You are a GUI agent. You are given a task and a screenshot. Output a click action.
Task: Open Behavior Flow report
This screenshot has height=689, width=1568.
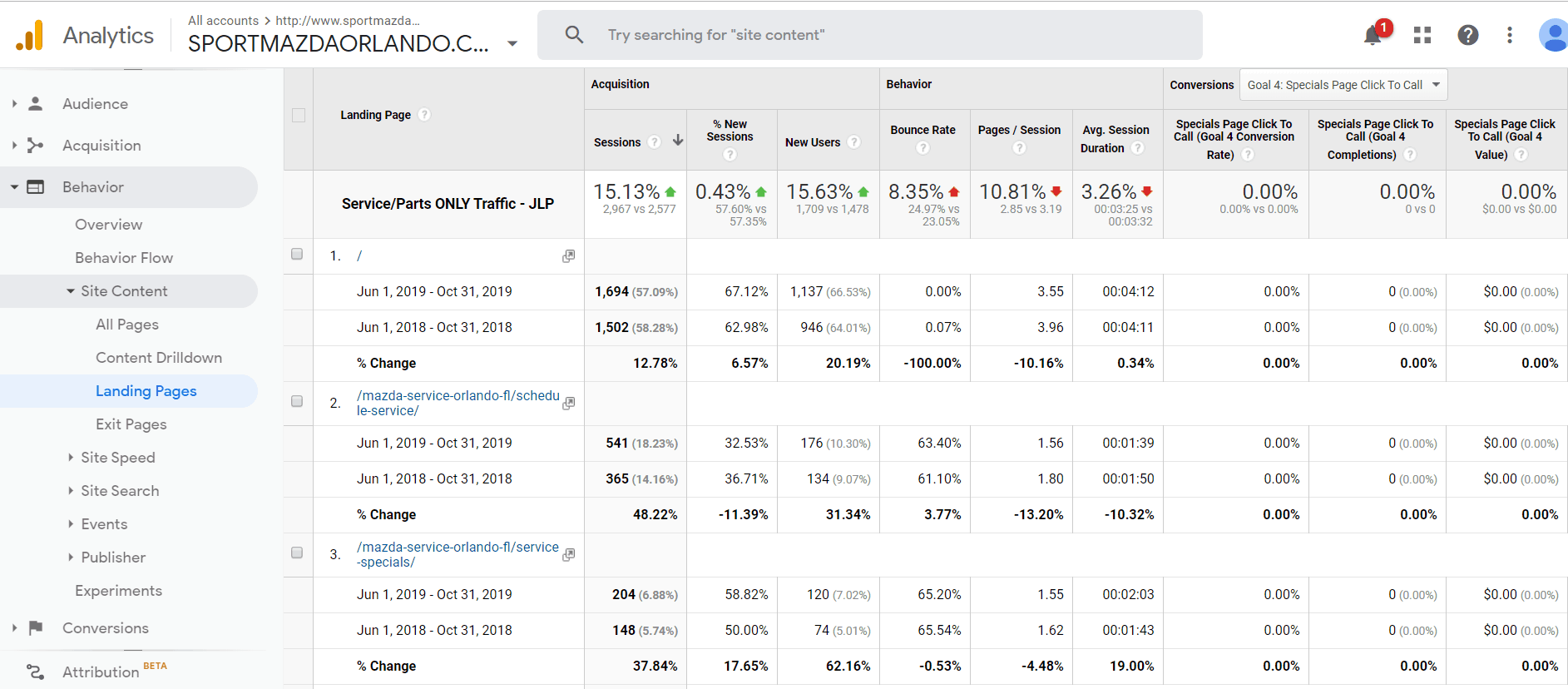[124, 258]
